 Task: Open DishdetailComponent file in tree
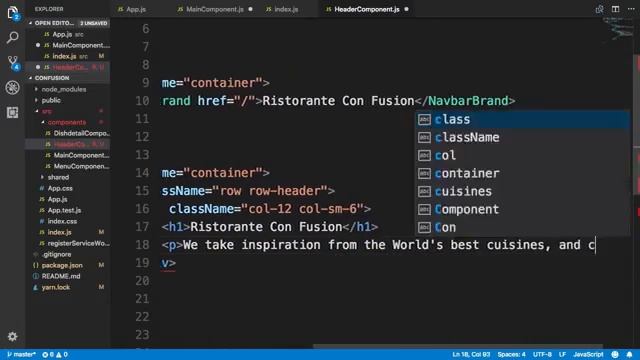68,133
